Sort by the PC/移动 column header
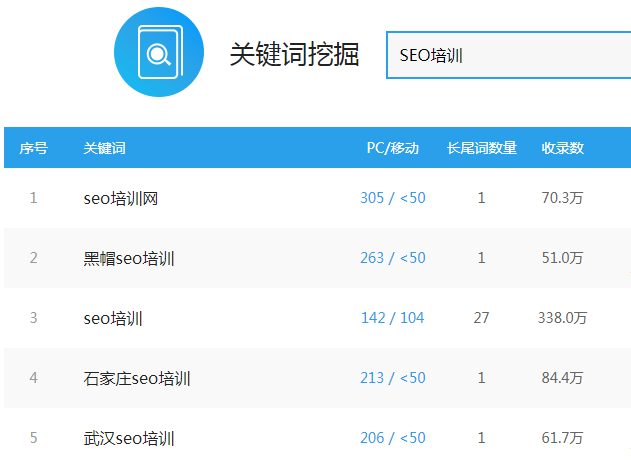The image size is (631, 467). [393, 148]
